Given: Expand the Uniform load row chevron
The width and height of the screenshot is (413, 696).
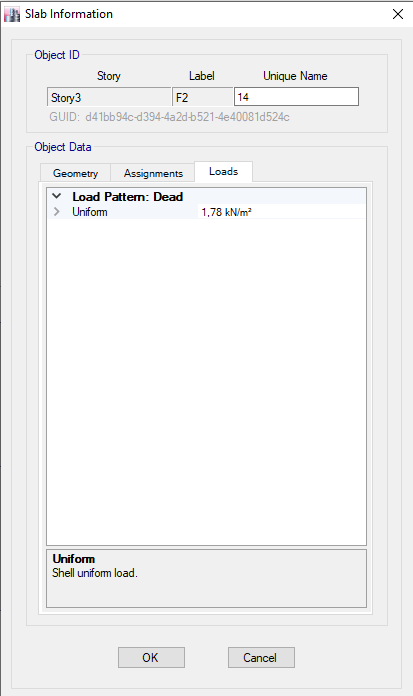Looking at the screenshot, I should 57,212.
